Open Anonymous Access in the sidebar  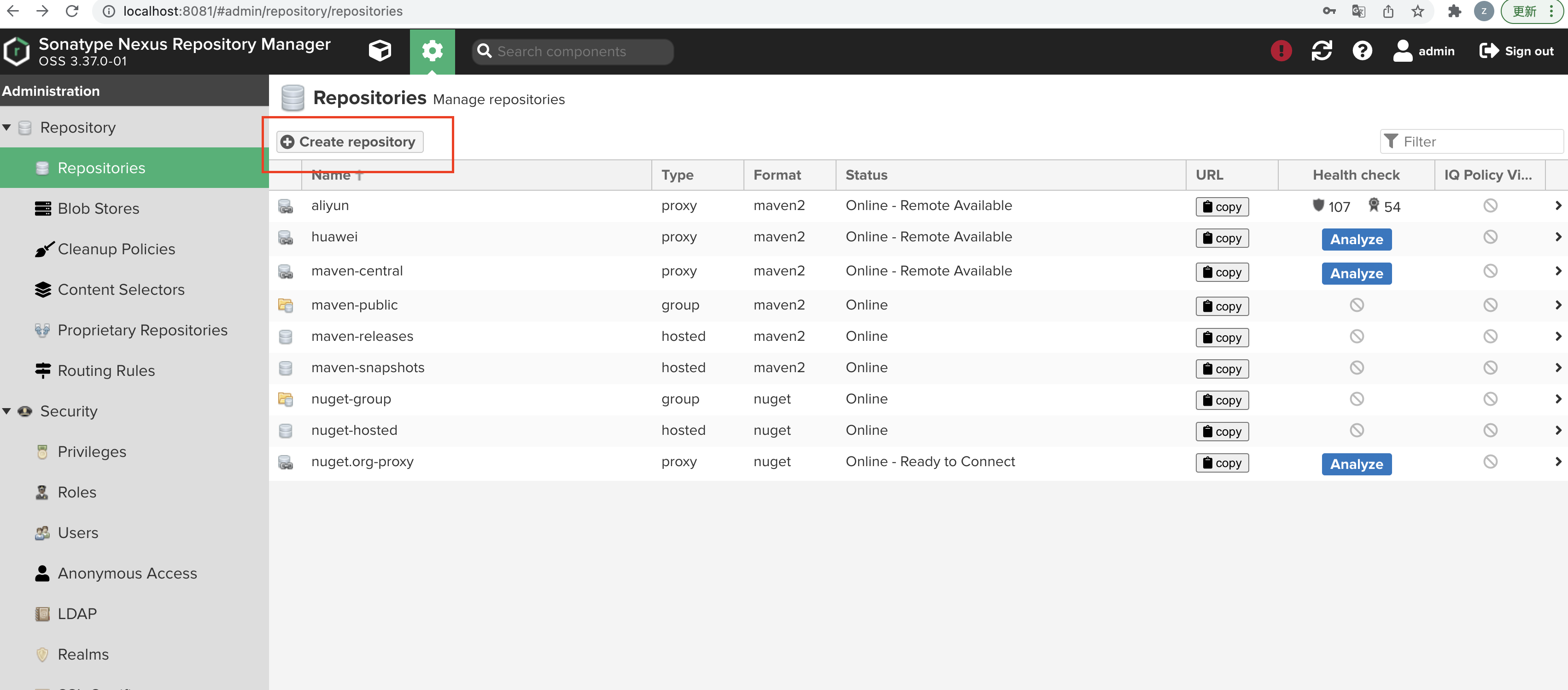click(x=134, y=573)
